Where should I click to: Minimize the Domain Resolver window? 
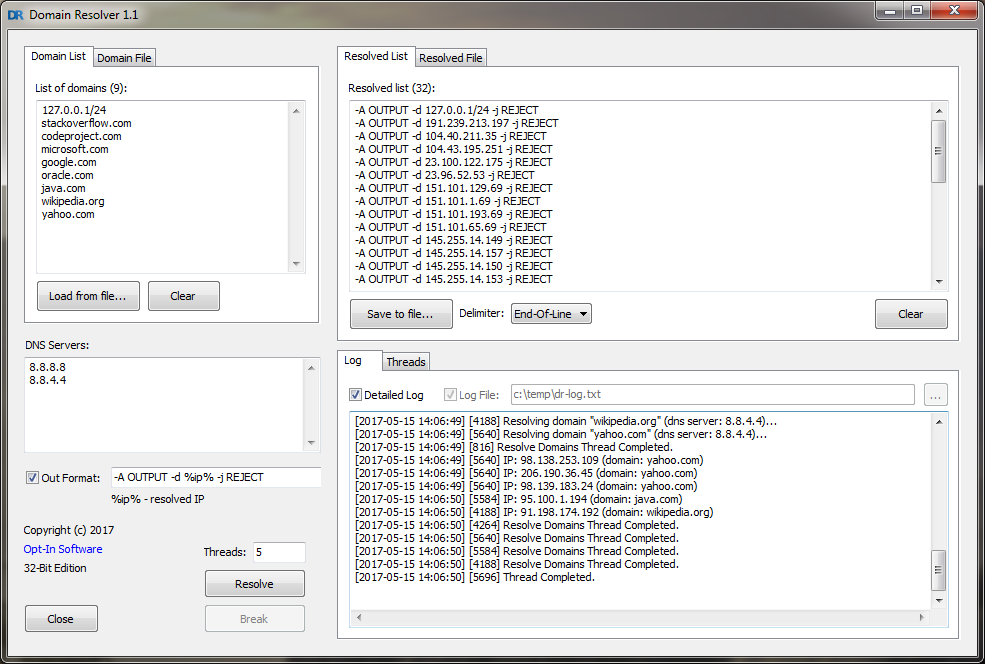click(890, 11)
